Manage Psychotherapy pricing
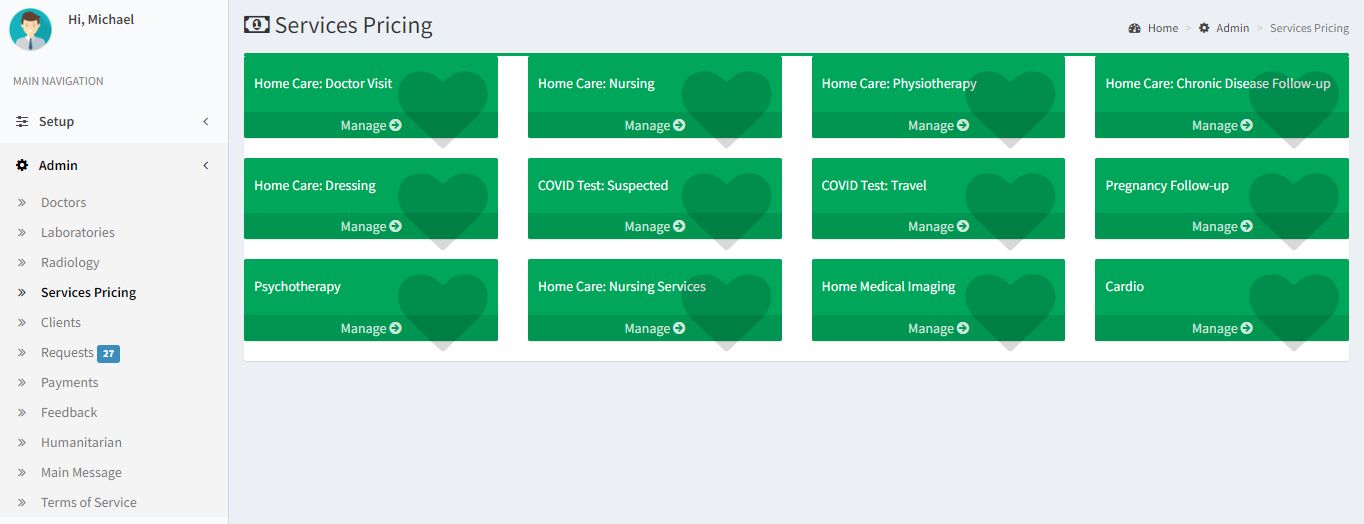This screenshot has height=524, width=1364. (x=371, y=328)
